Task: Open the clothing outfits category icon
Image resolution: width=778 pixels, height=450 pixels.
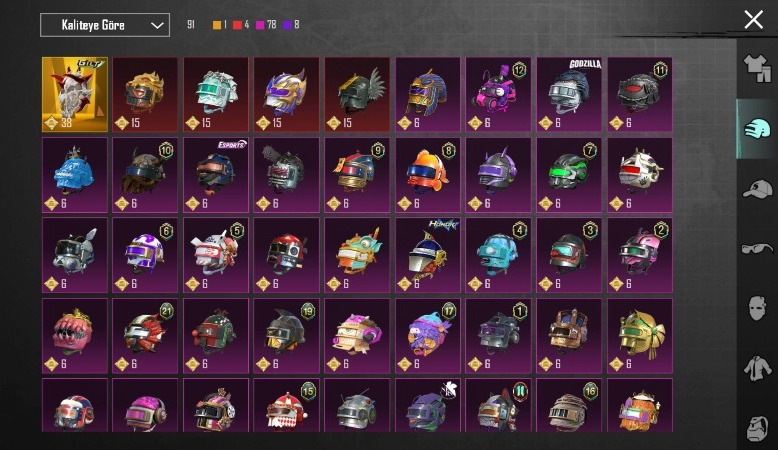Action: pyautogui.click(x=757, y=68)
